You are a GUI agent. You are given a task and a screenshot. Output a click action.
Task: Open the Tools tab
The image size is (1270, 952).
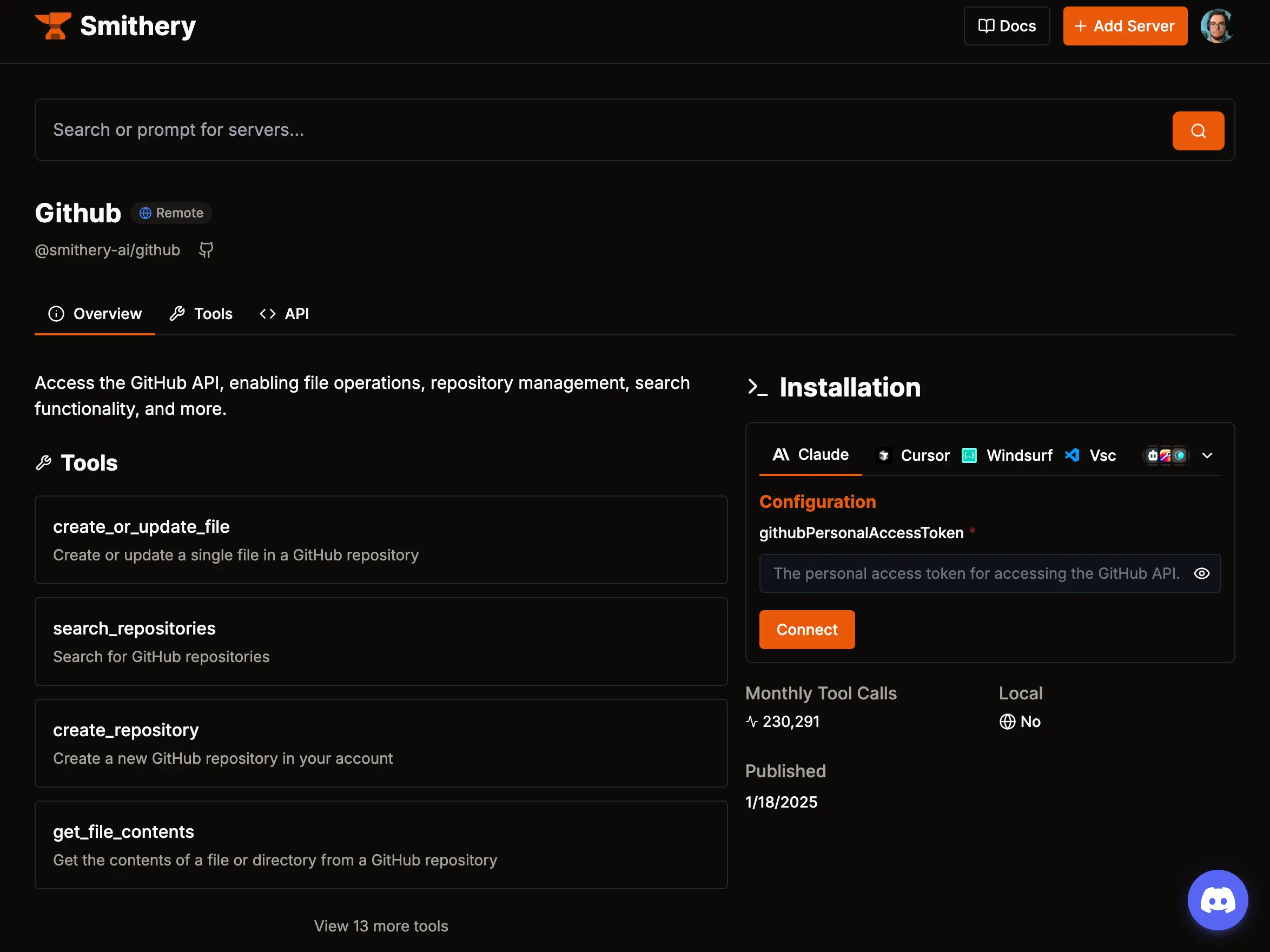pyautogui.click(x=201, y=314)
